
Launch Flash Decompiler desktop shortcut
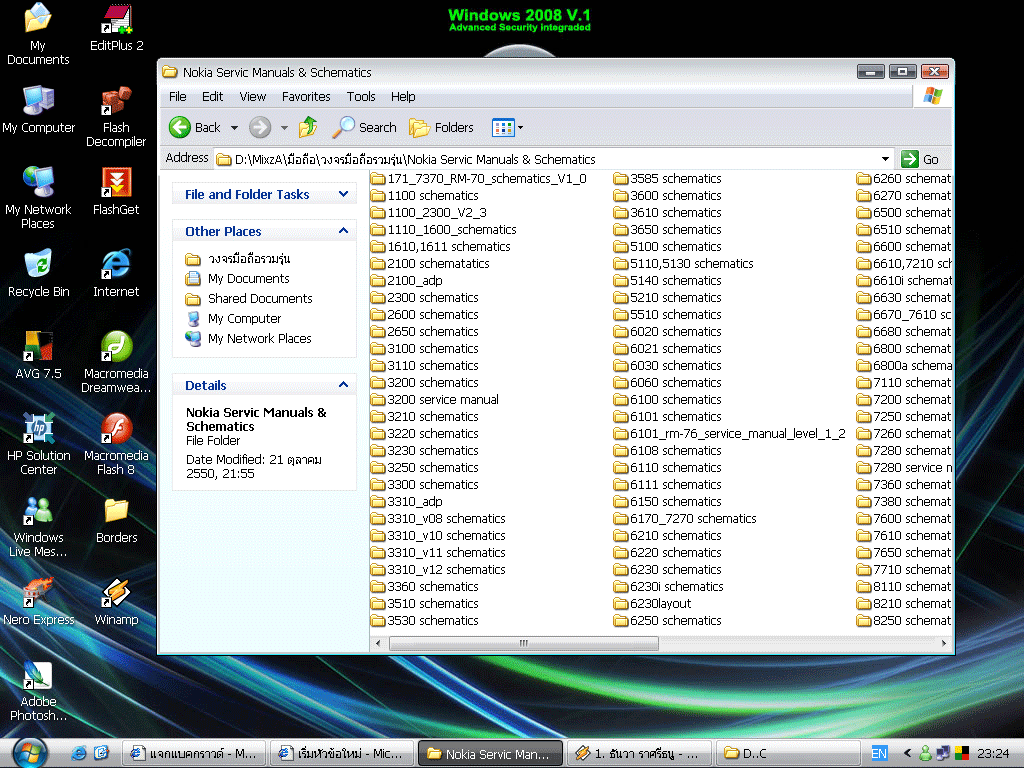pyautogui.click(x=116, y=117)
